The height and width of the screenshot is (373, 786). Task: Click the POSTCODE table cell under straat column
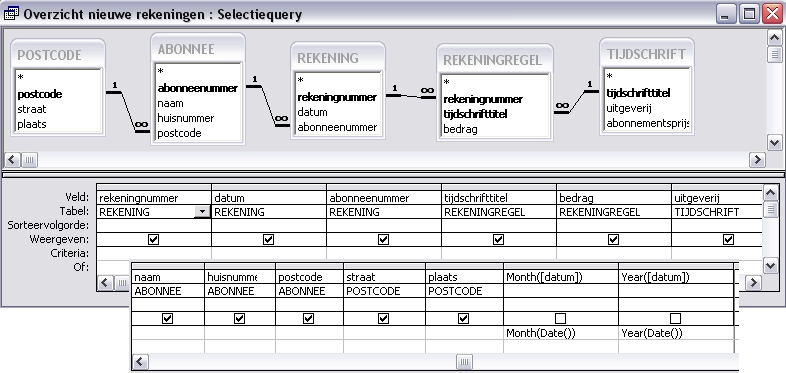(x=384, y=291)
